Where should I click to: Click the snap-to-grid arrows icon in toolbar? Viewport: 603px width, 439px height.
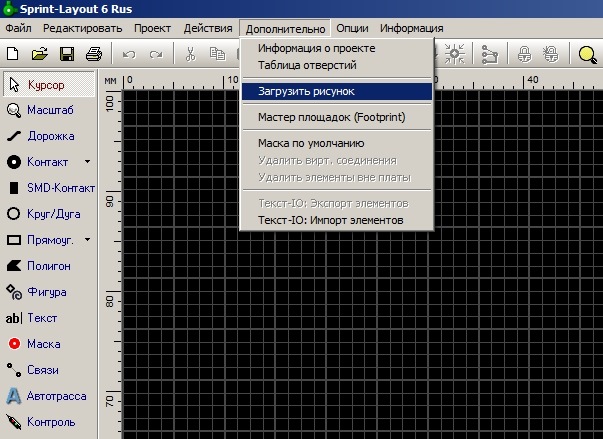(x=455, y=53)
